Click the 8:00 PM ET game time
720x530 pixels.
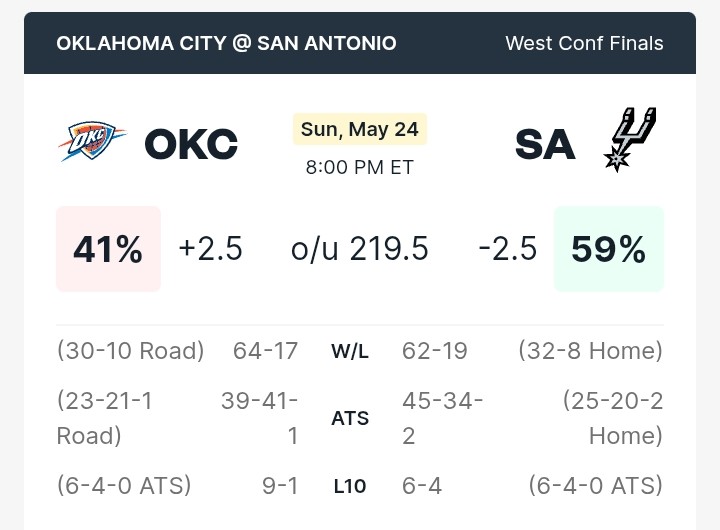tap(360, 167)
